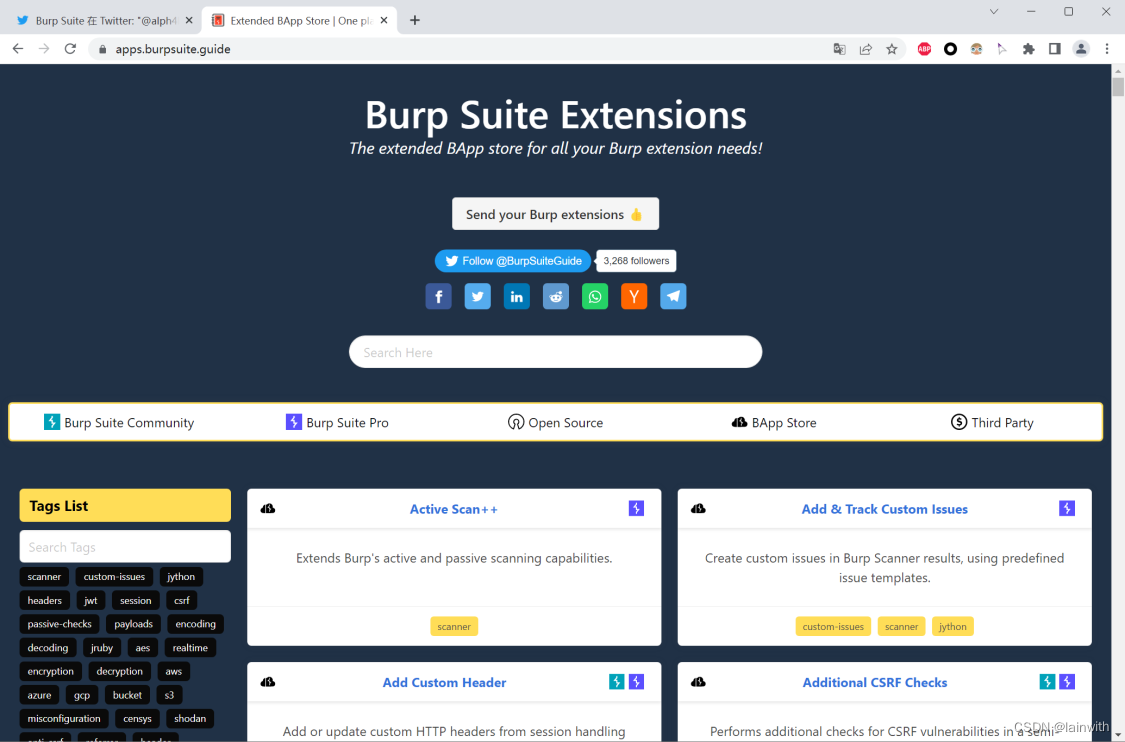Click the cloud icon on Add Custom Header card

tap(268, 682)
